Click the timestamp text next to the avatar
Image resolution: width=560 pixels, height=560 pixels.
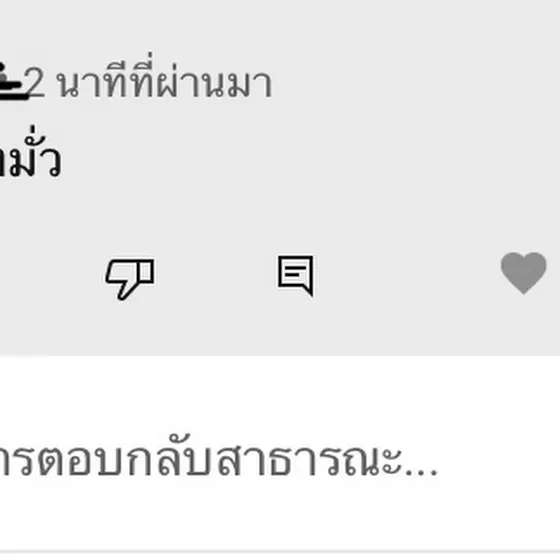coord(149,80)
